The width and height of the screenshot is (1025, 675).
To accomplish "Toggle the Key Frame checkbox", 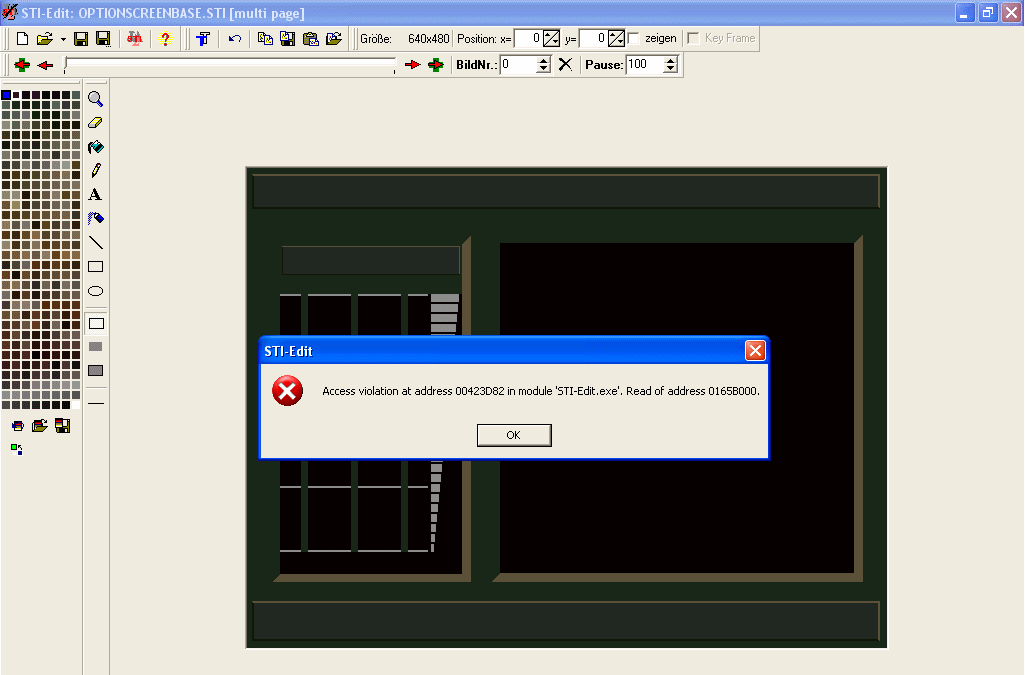I will coord(693,39).
